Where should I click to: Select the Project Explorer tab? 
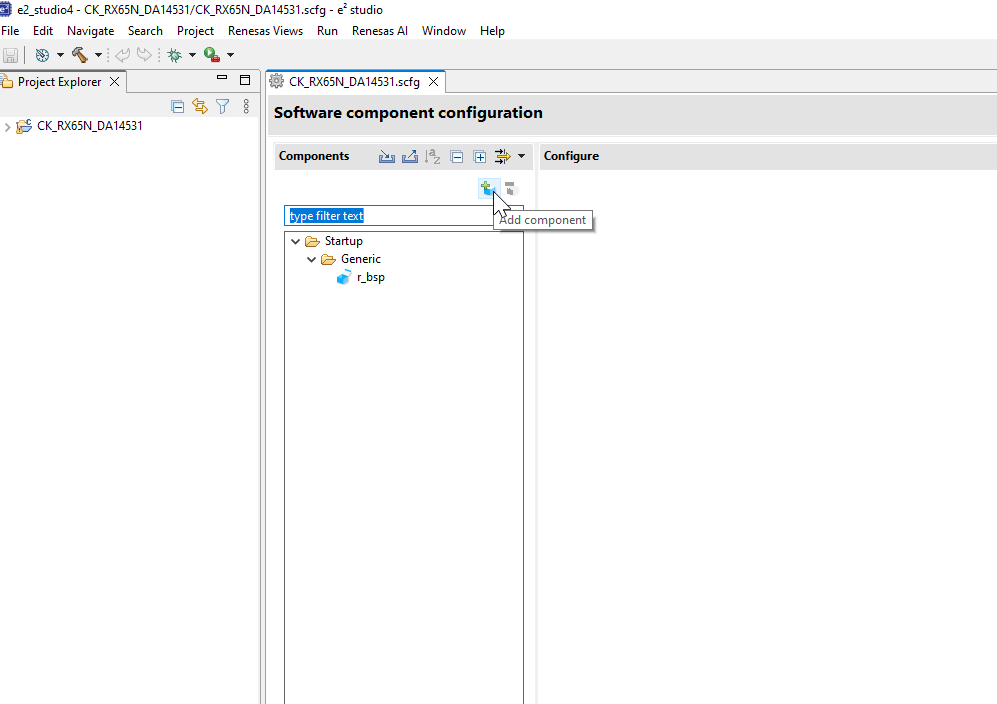(59, 82)
